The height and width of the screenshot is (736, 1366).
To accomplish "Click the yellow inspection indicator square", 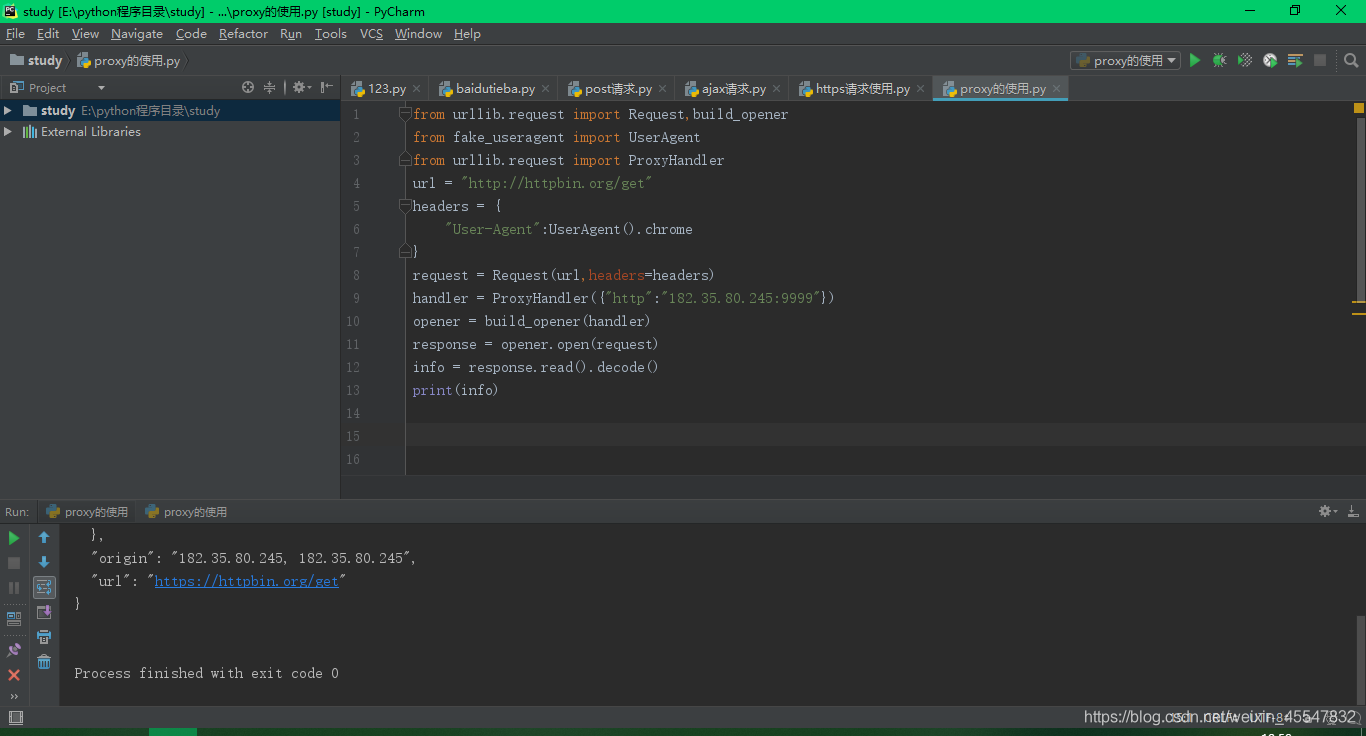I will (1359, 107).
